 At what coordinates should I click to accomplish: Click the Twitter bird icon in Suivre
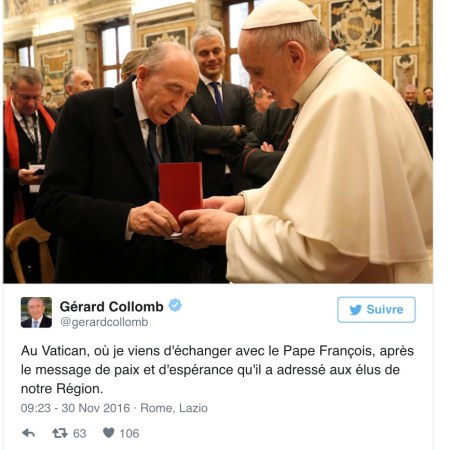point(356,310)
